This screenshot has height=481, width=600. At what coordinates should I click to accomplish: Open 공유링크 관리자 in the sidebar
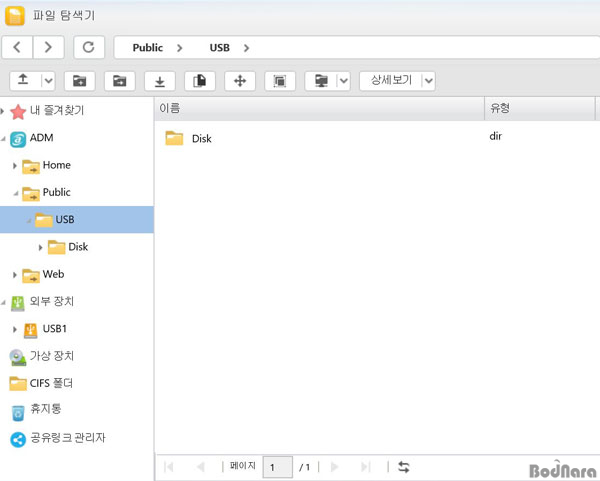pyautogui.click(x=67, y=438)
